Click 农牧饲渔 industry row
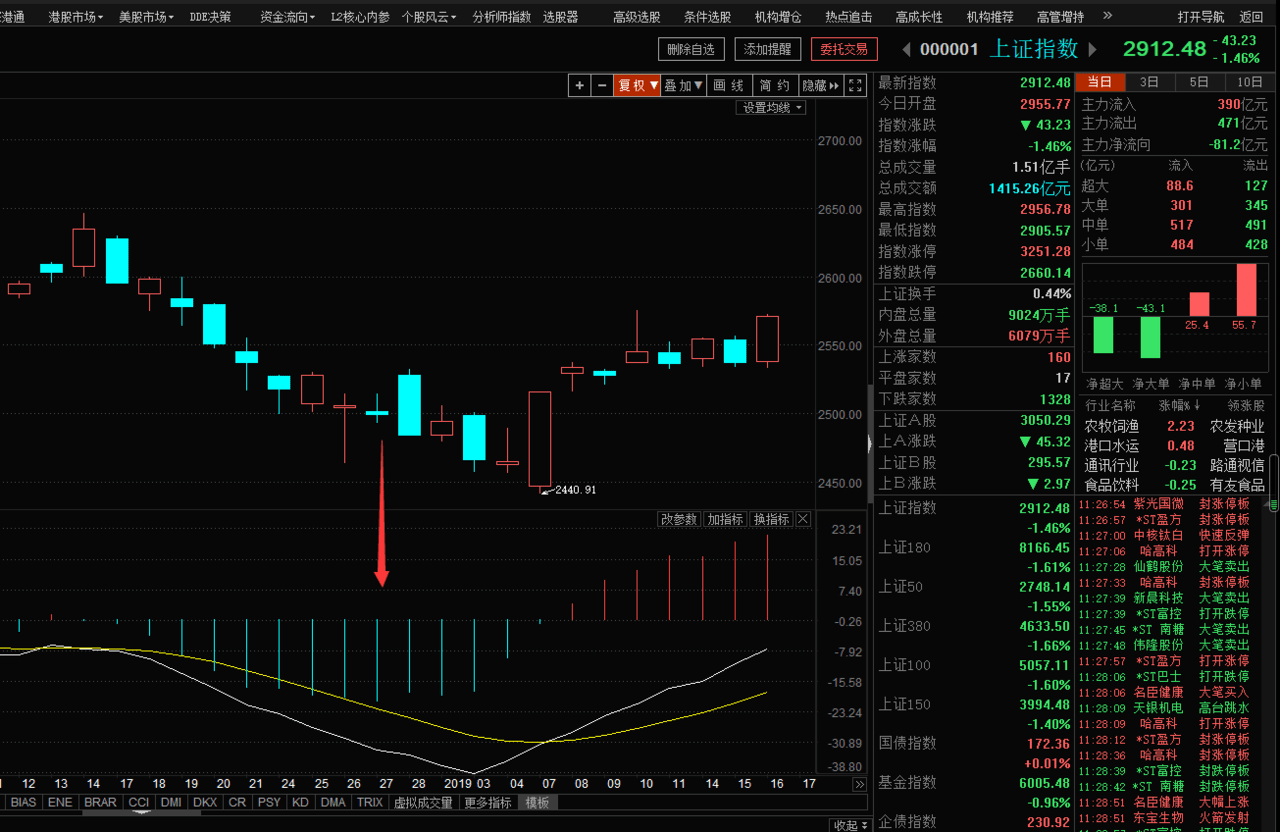 (x=1174, y=426)
